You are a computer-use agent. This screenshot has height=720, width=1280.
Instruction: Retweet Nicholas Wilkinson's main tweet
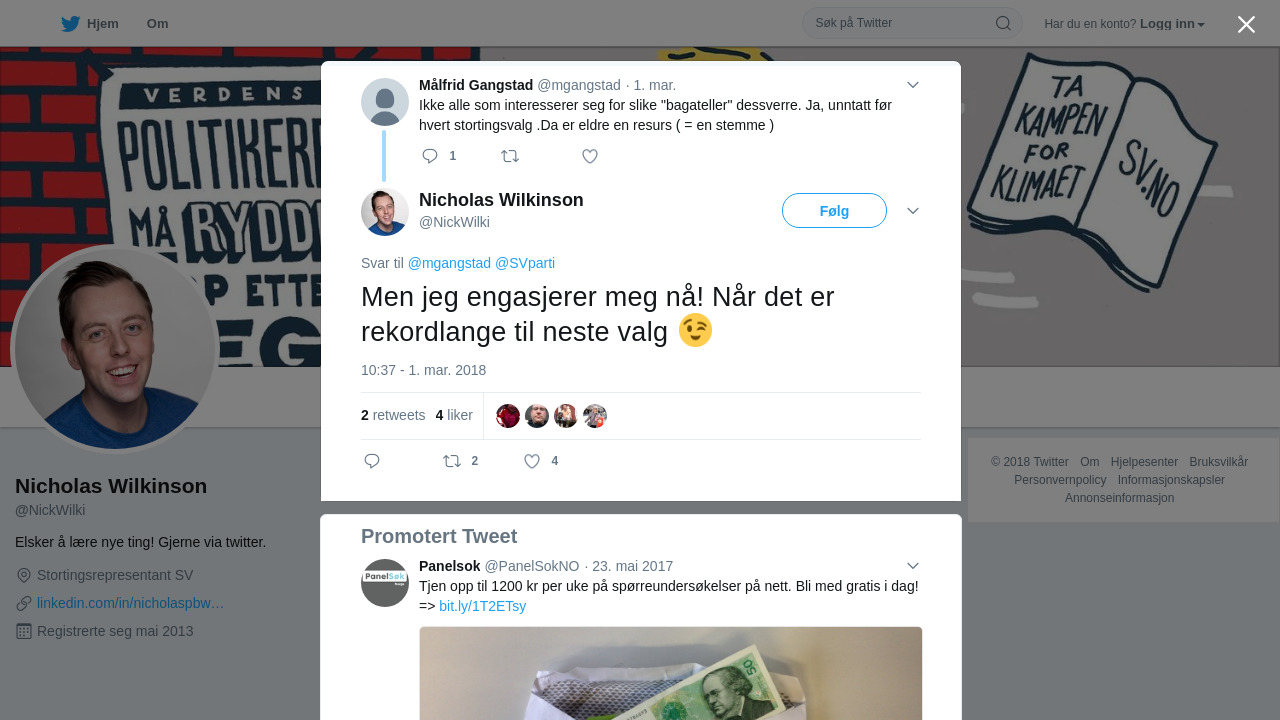[452, 461]
